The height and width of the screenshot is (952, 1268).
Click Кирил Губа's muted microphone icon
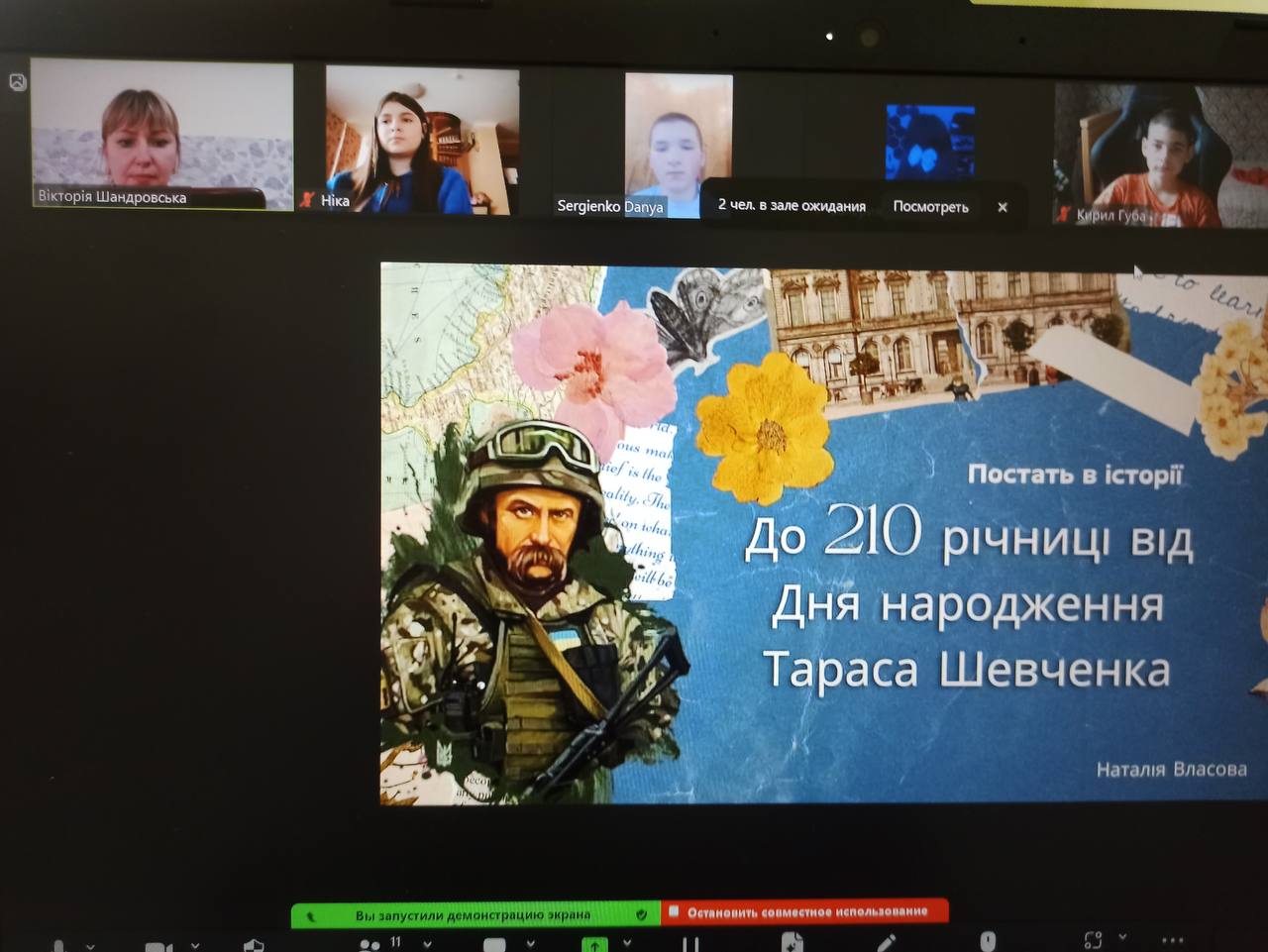pyautogui.click(x=1066, y=214)
